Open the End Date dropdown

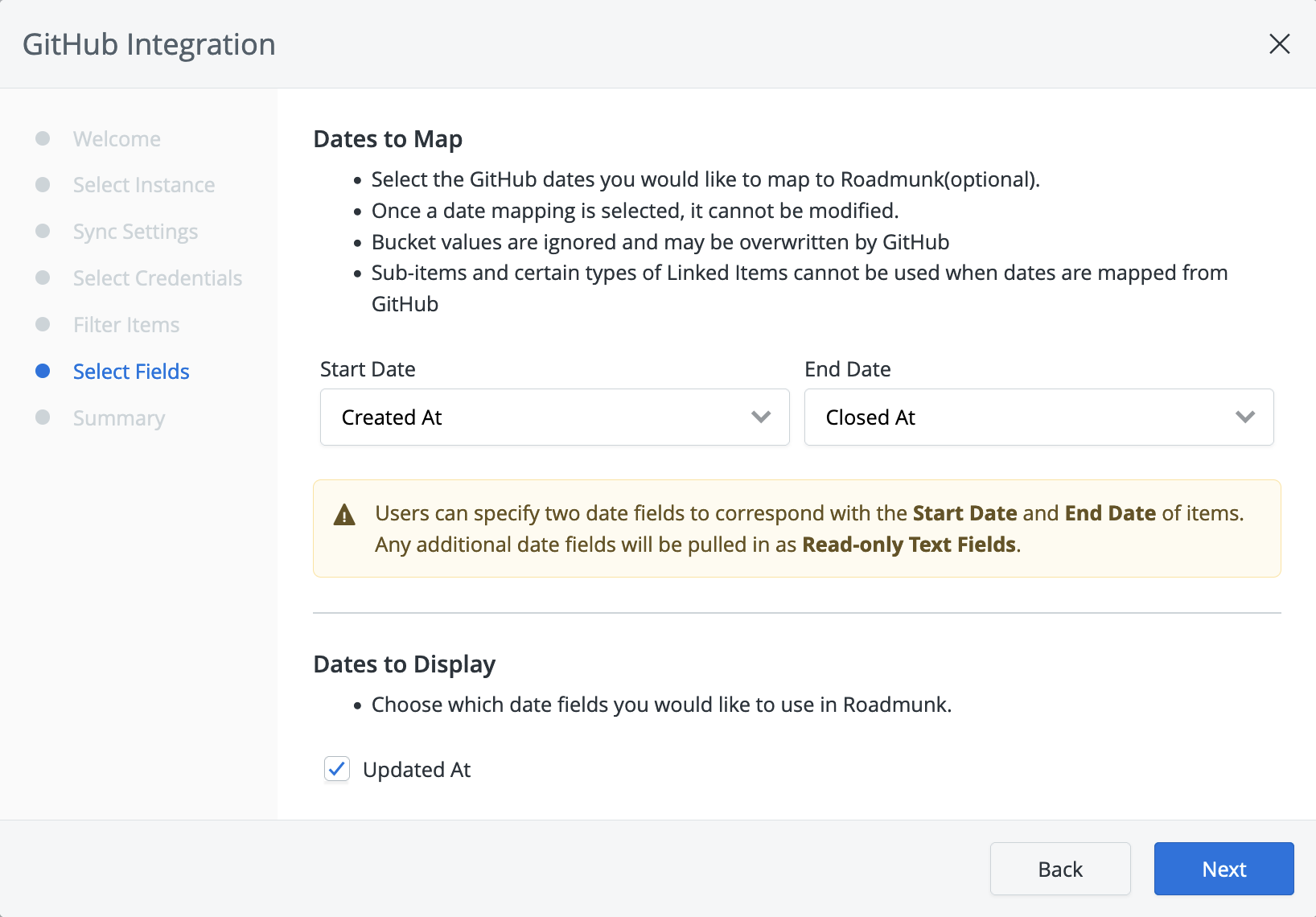[1038, 417]
